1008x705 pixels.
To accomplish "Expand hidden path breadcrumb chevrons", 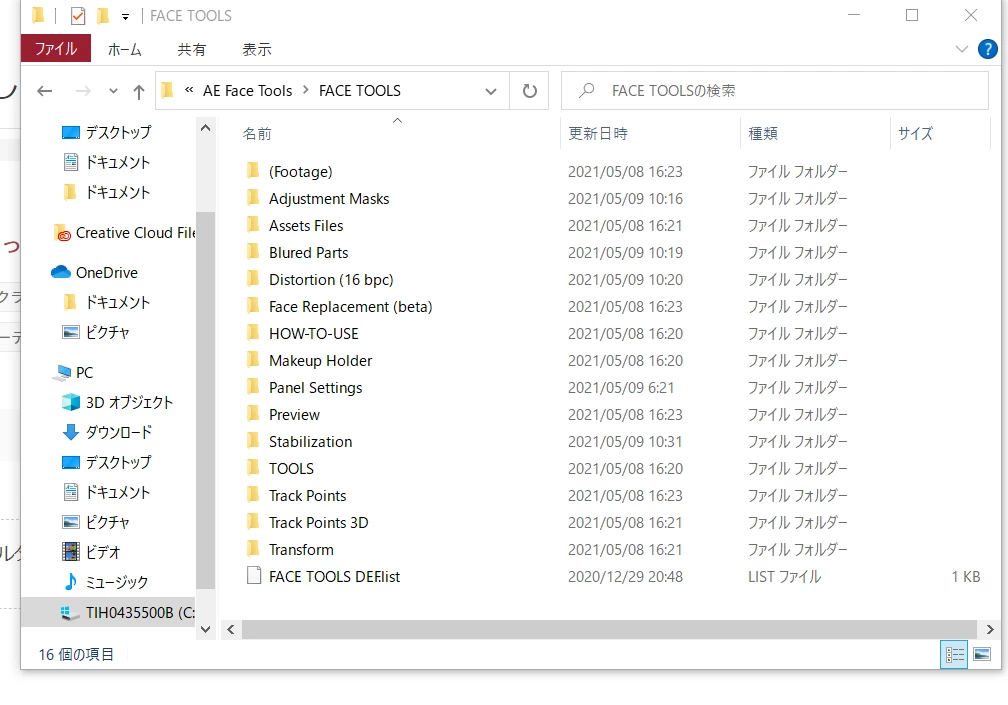I will point(189,90).
